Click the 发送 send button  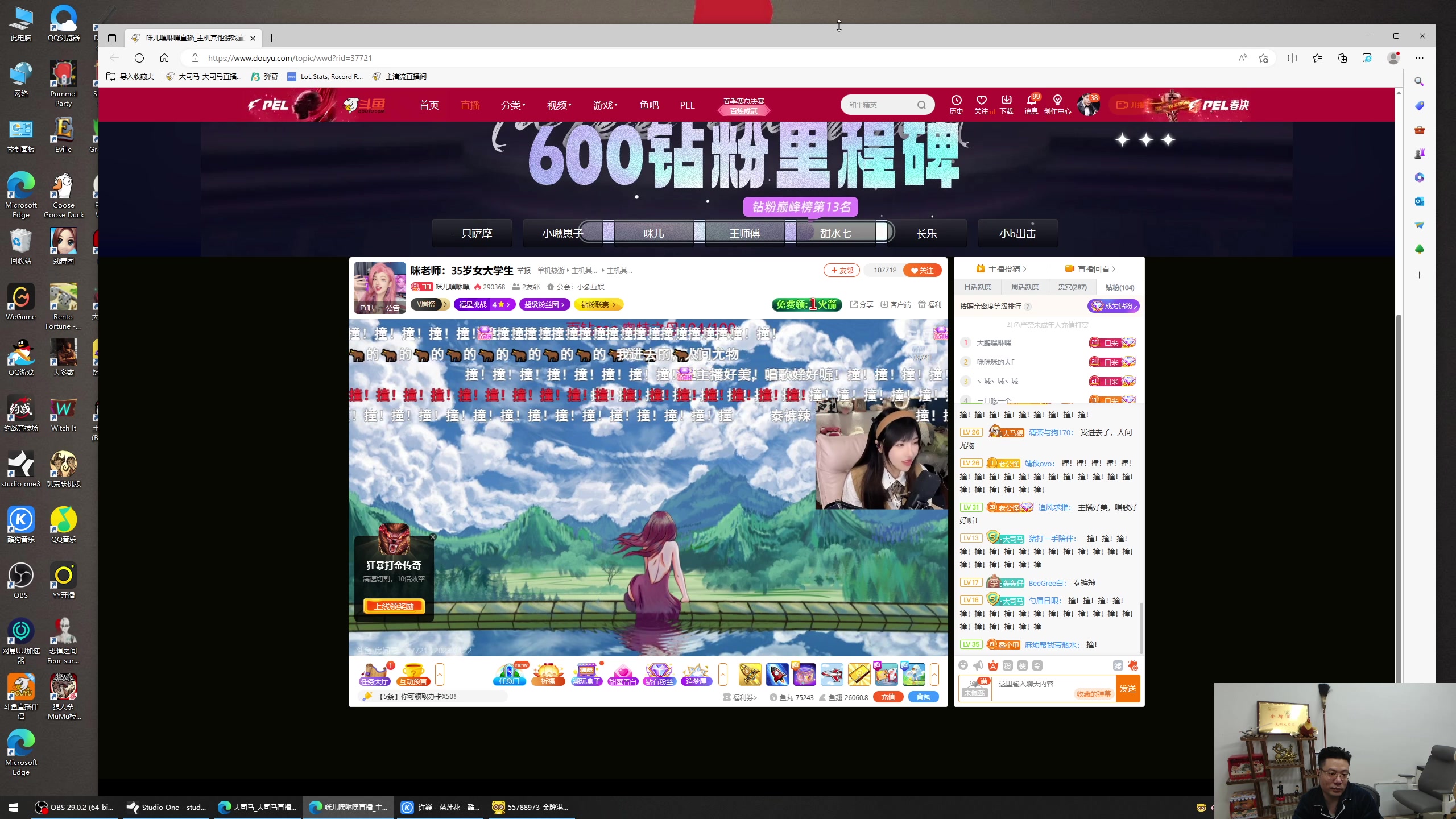(1128, 689)
